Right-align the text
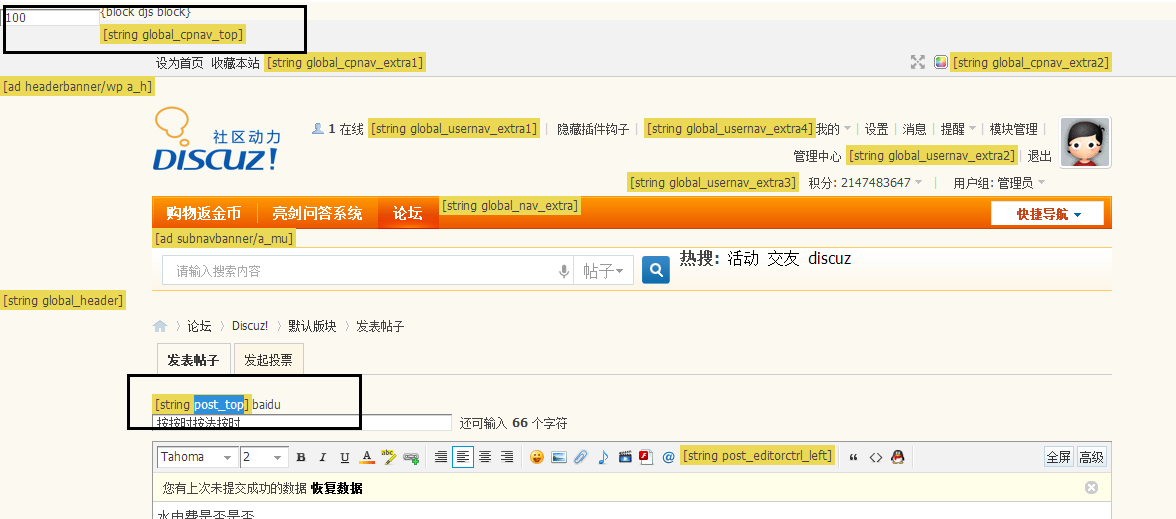The height and width of the screenshot is (519, 1176). click(507, 457)
